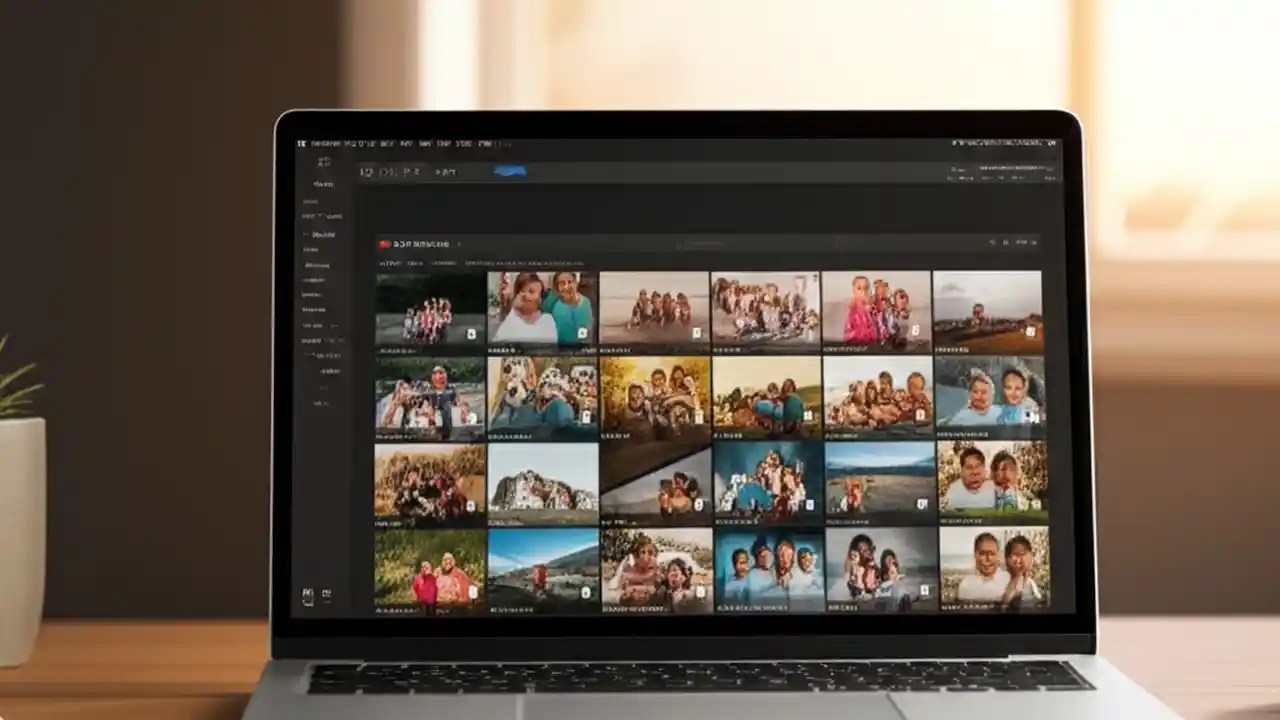Switch to the second tab in the toolbar

coord(388,170)
